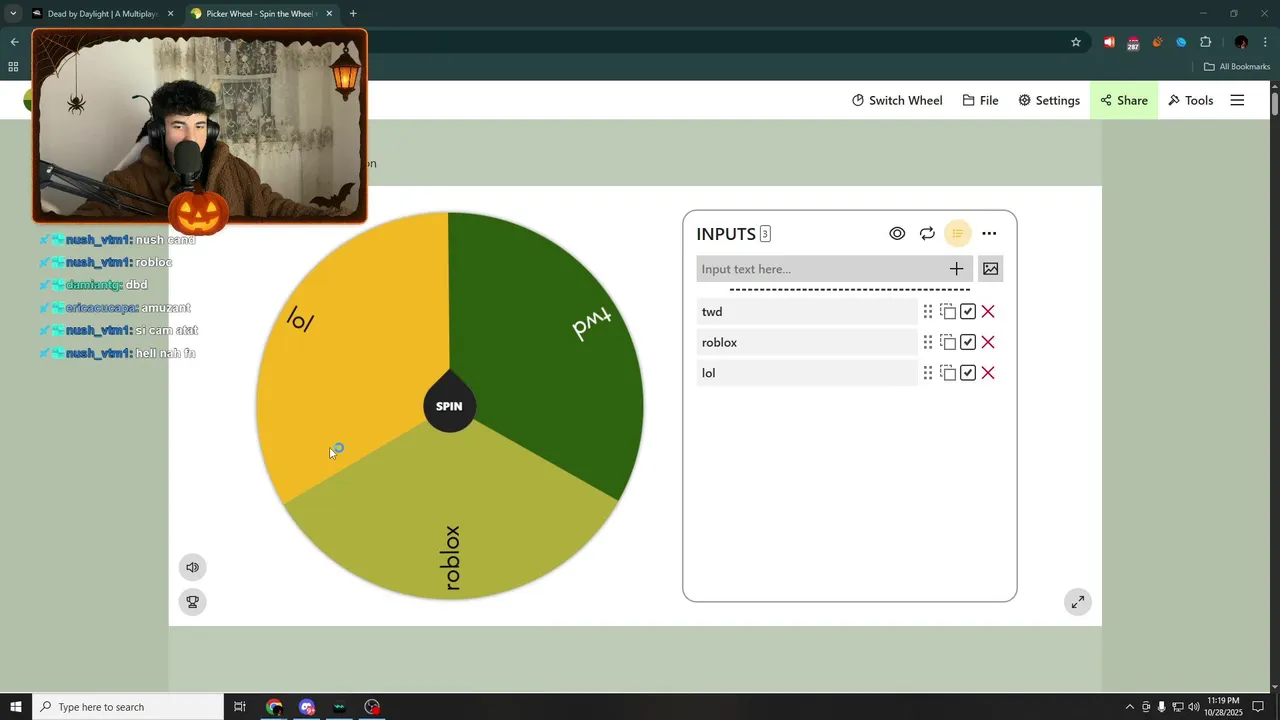The height and width of the screenshot is (720, 1280).
Task: Click the Chrome taskbar icon
Action: click(274, 707)
